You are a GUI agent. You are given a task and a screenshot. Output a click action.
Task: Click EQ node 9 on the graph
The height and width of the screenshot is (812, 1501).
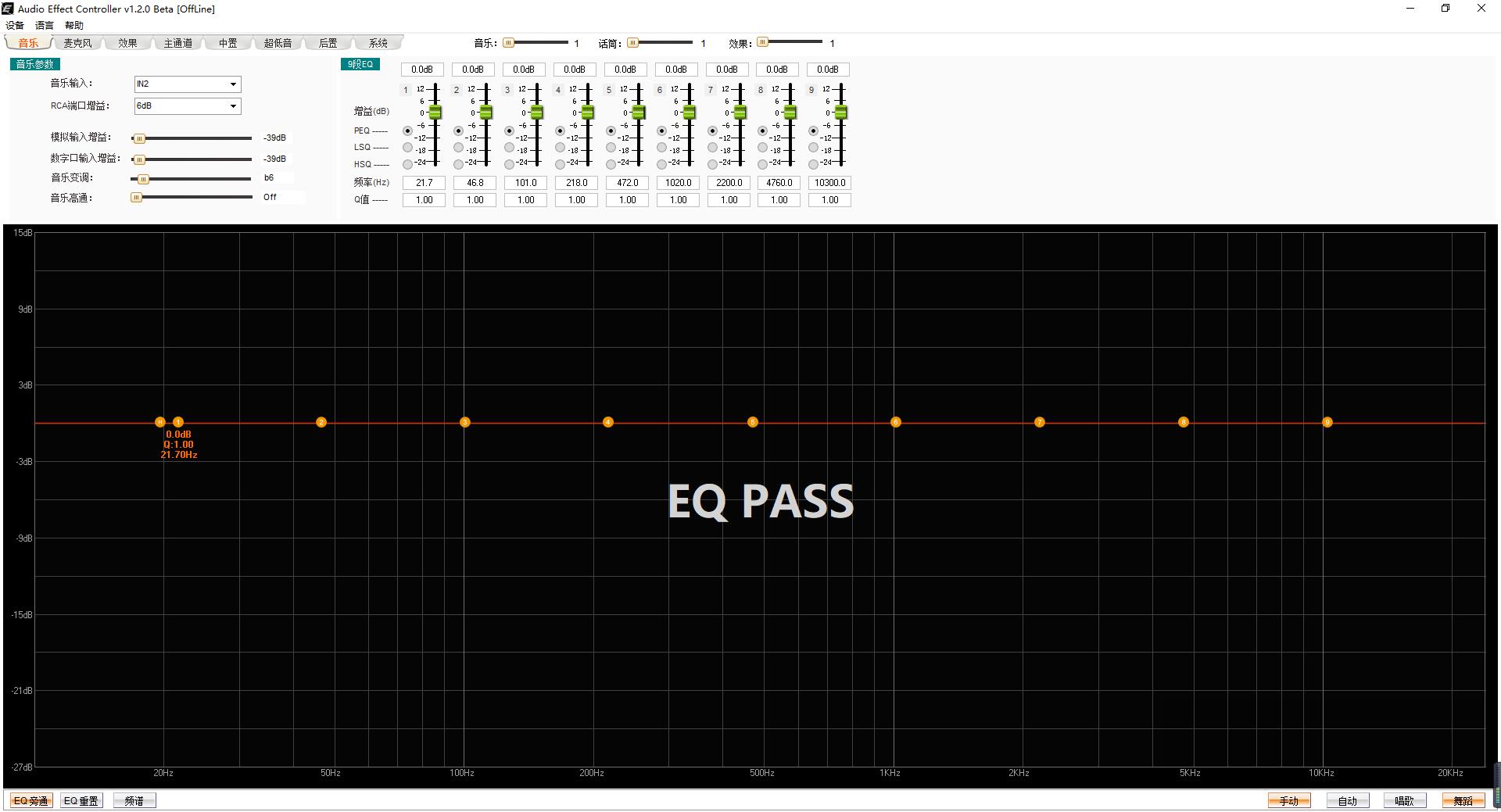pyautogui.click(x=1327, y=422)
